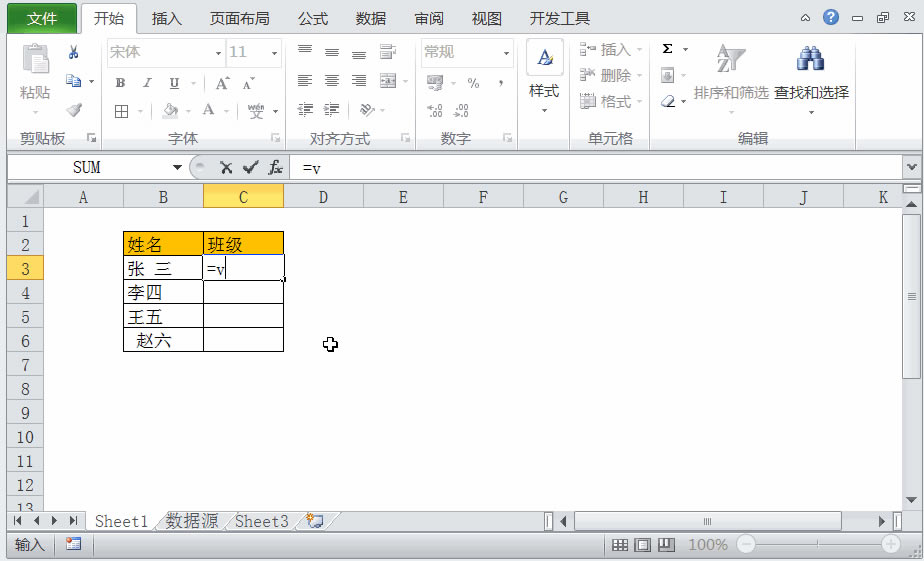Click the 格式 cells button
Image resolution: width=924 pixels, height=561 pixels.
coord(610,101)
